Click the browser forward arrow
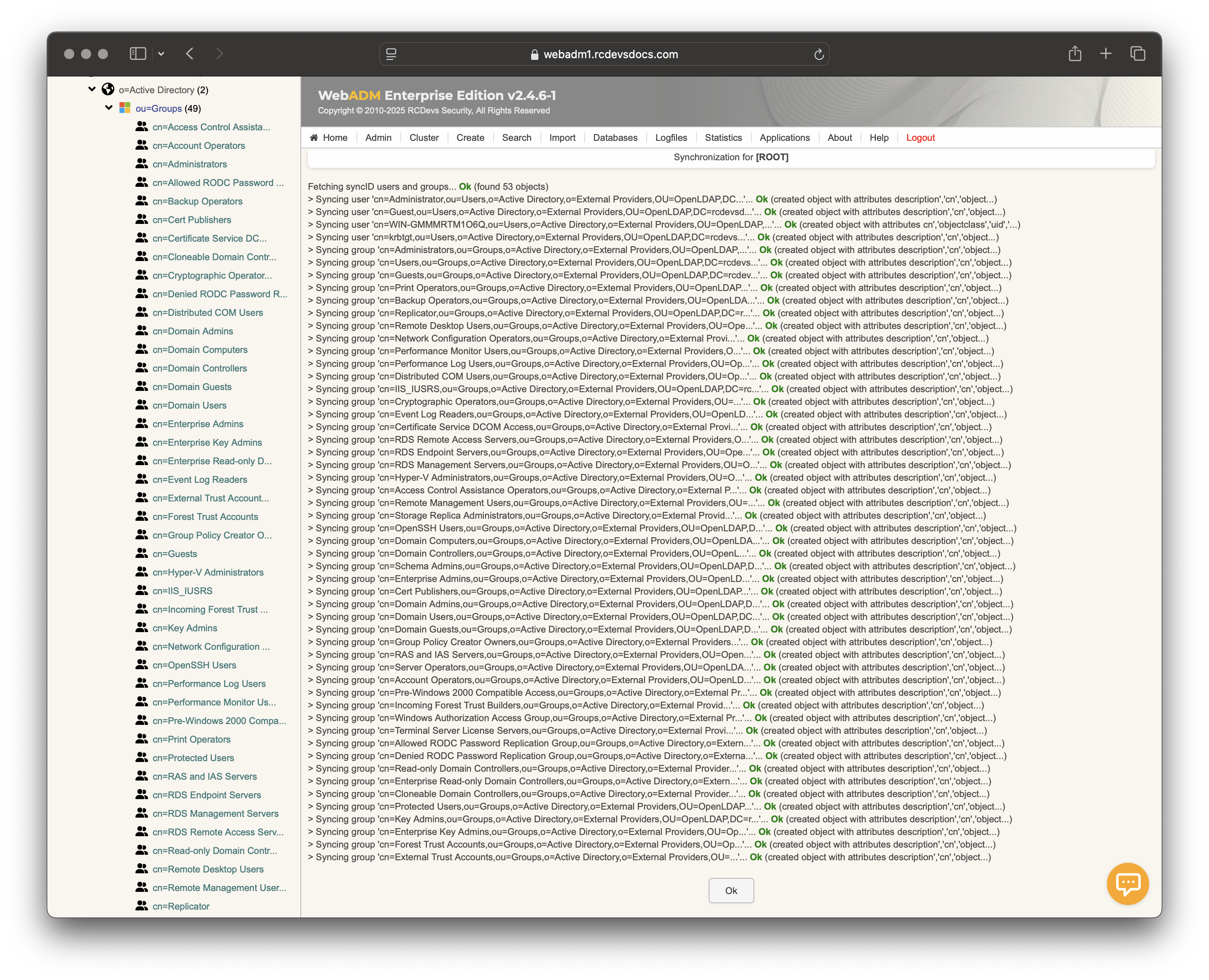Image resolution: width=1209 pixels, height=980 pixels. click(220, 54)
